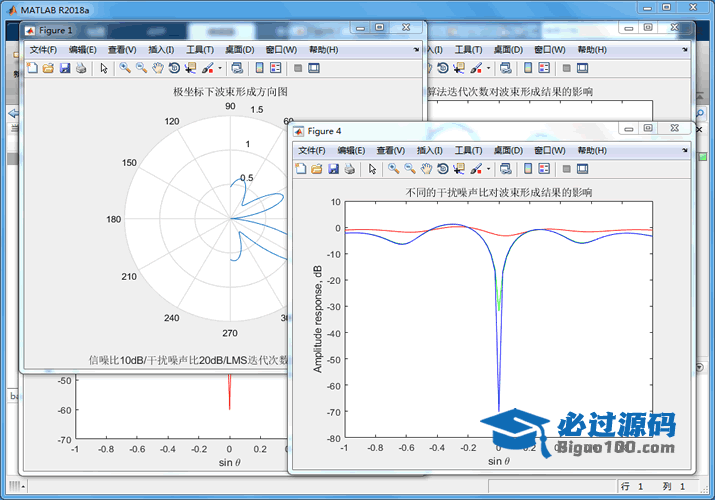Activate Pan hand tool in Figure 4

pyautogui.click(x=426, y=169)
